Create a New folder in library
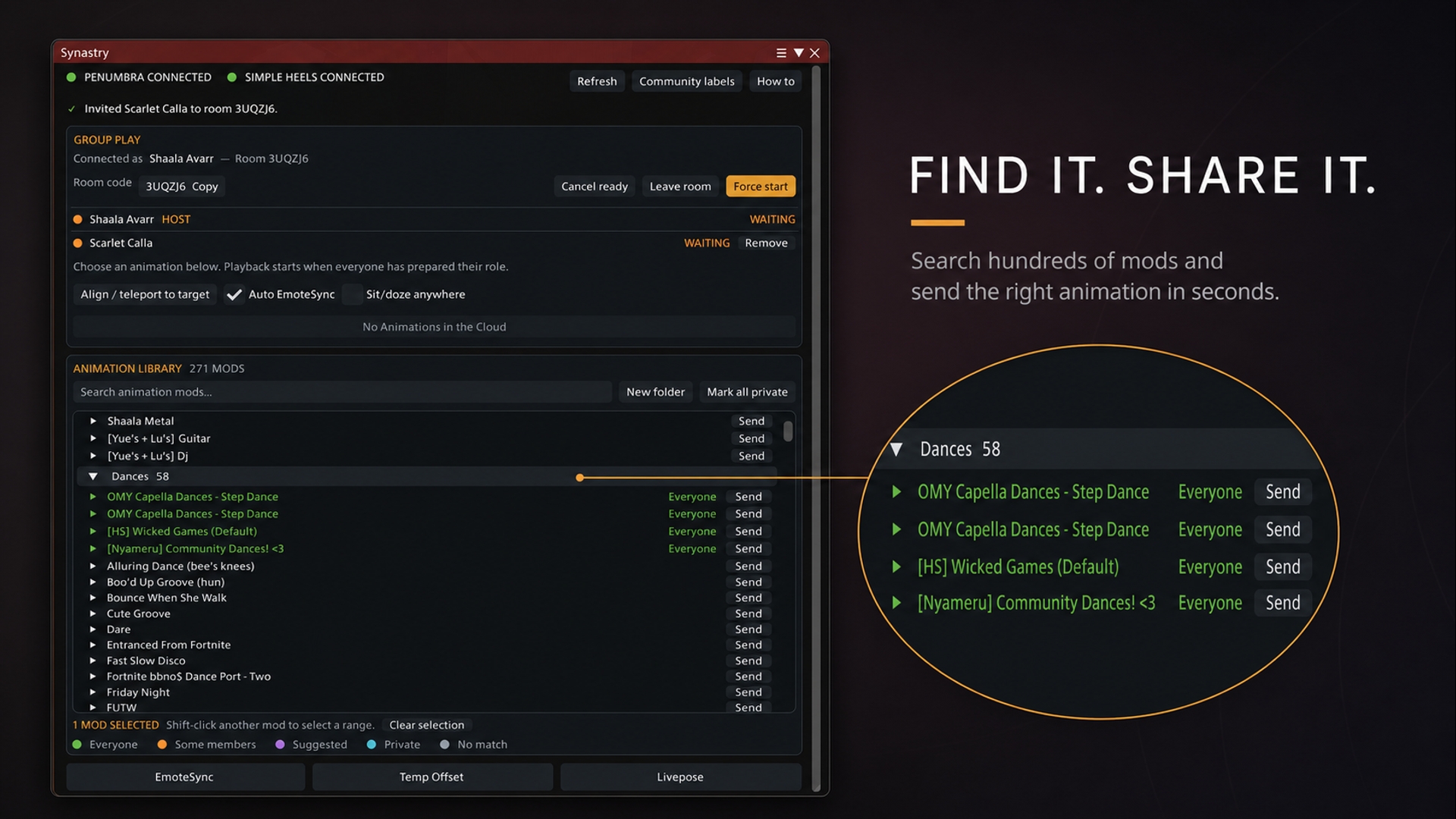The height and width of the screenshot is (819, 1456). (x=655, y=392)
